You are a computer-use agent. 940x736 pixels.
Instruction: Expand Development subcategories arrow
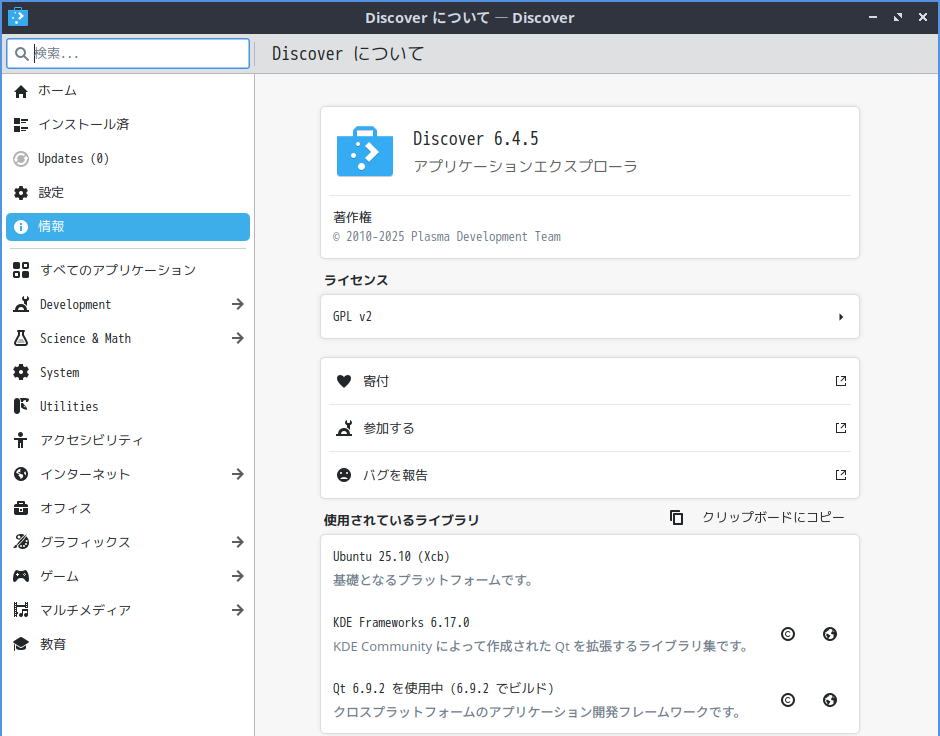(x=238, y=304)
